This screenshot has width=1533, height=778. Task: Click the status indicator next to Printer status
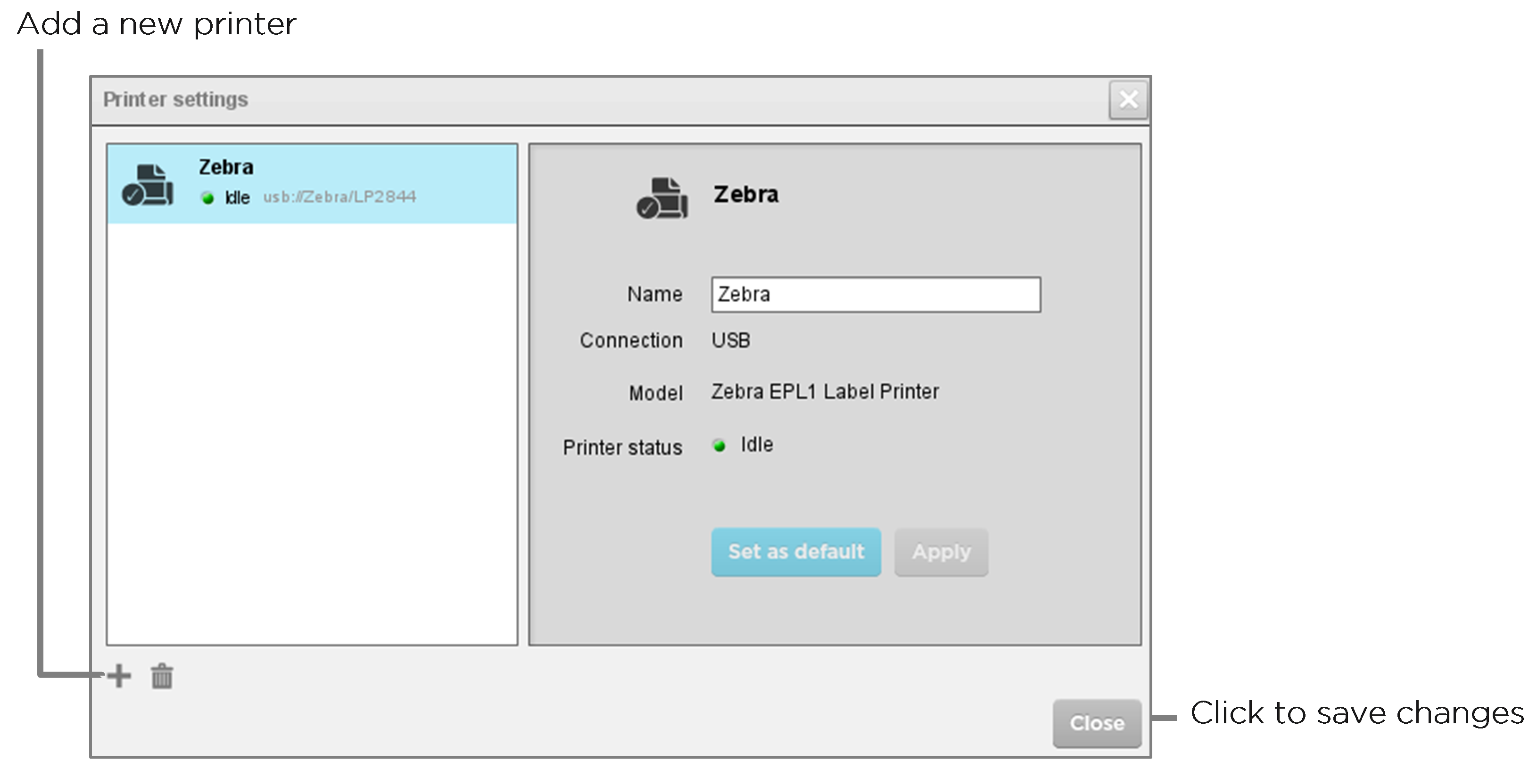(x=719, y=445)
